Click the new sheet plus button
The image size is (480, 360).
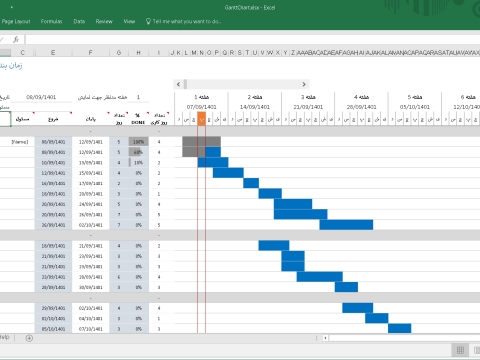tap(29, 338)
